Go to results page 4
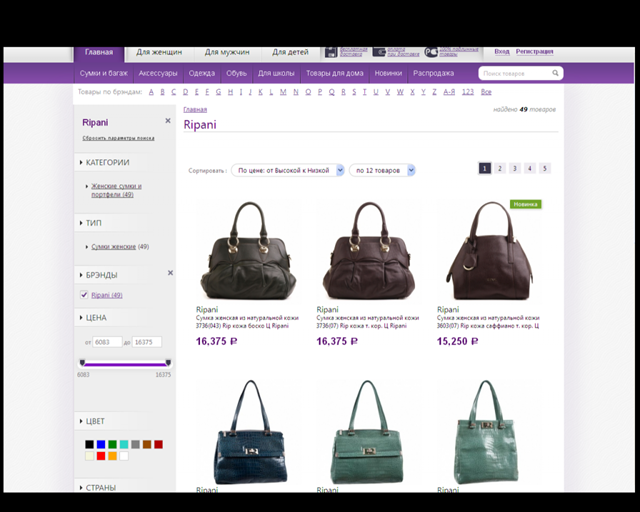The height and width of the screenshot is (512, 640). [x=530, y=168]
